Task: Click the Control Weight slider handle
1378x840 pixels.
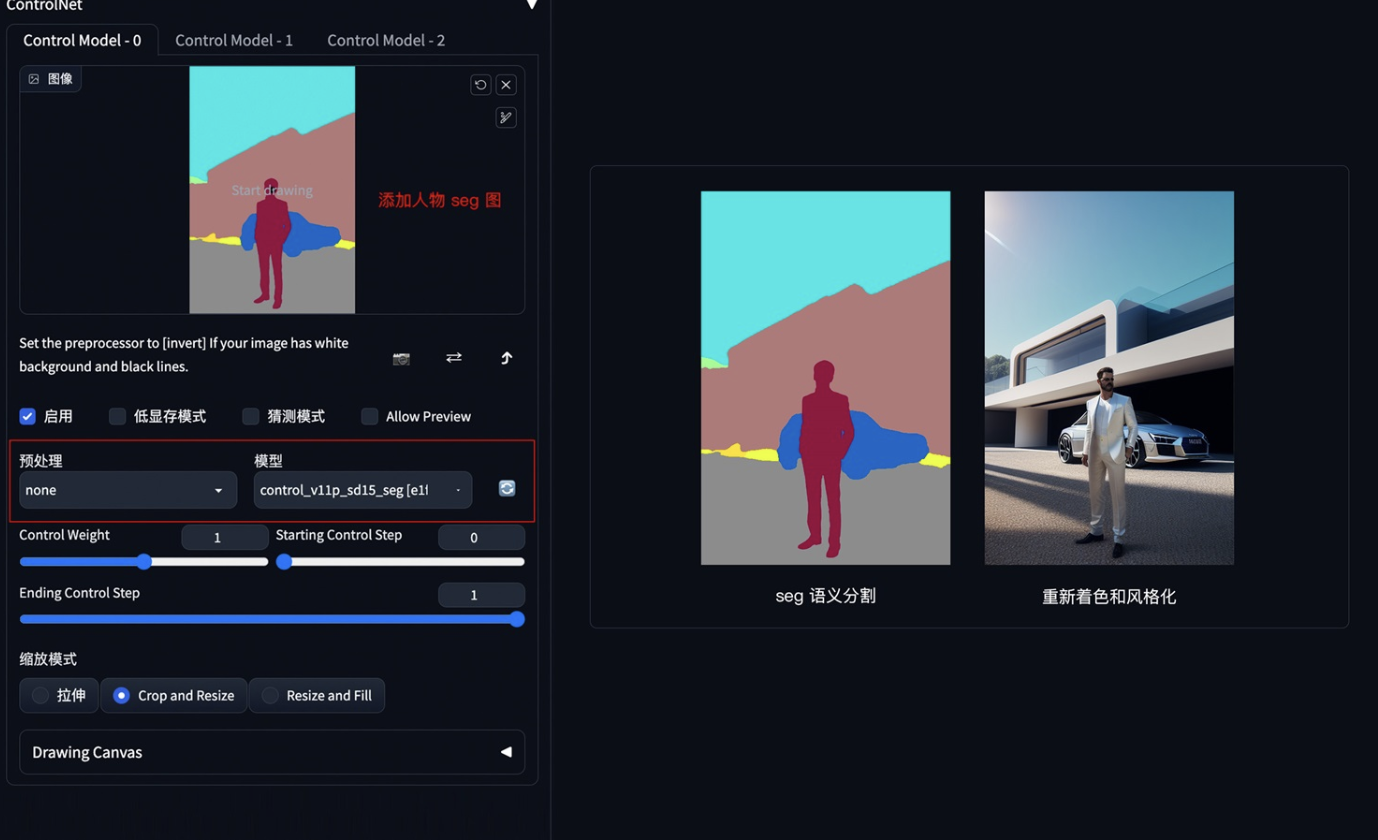Action: (x=144, y=562)
